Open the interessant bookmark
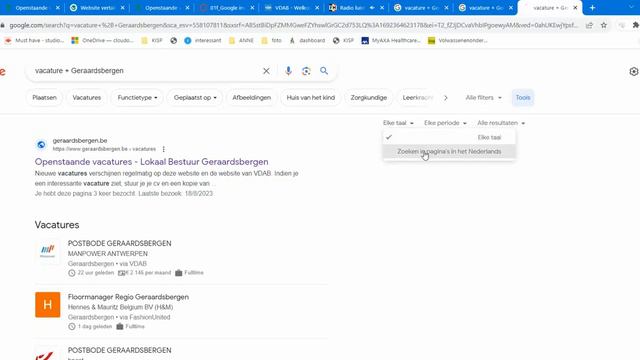Viewport: 640px width, 360px height. (203, 40)
